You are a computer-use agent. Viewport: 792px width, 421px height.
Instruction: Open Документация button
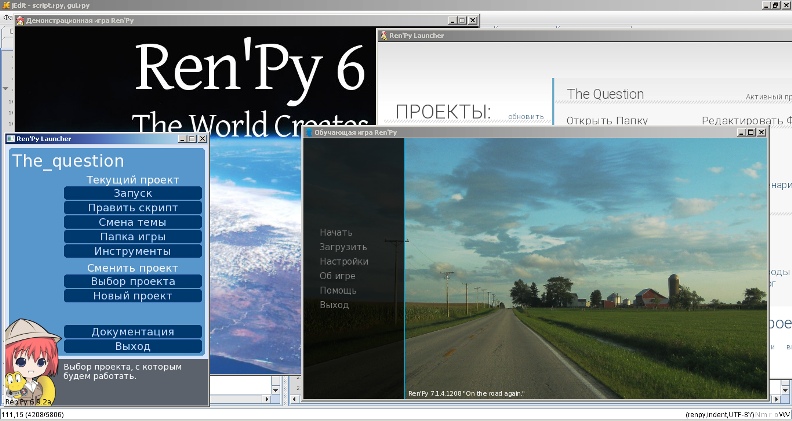pos(133,332)
